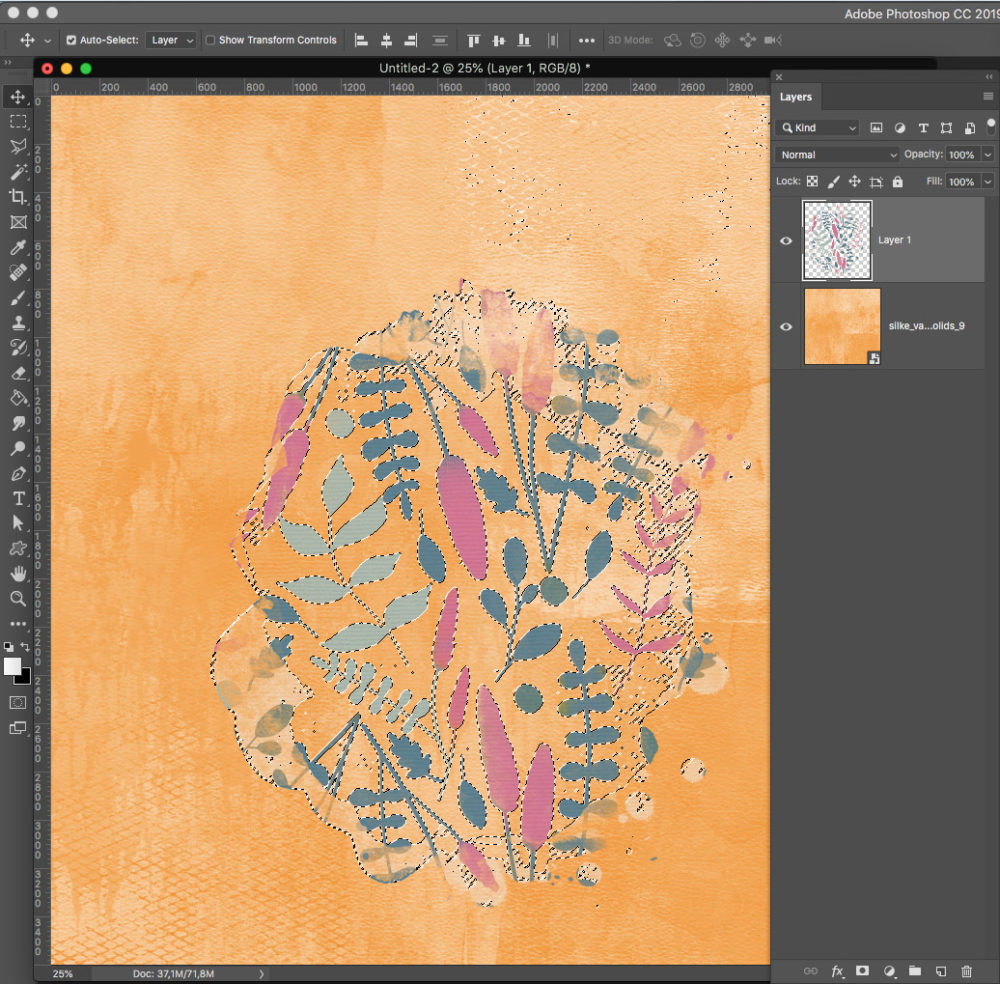Image resolution: width=1000 pixels, height=984 pixels.
Task: Select the Clone Stamp tool
Action: pos(18,323)
